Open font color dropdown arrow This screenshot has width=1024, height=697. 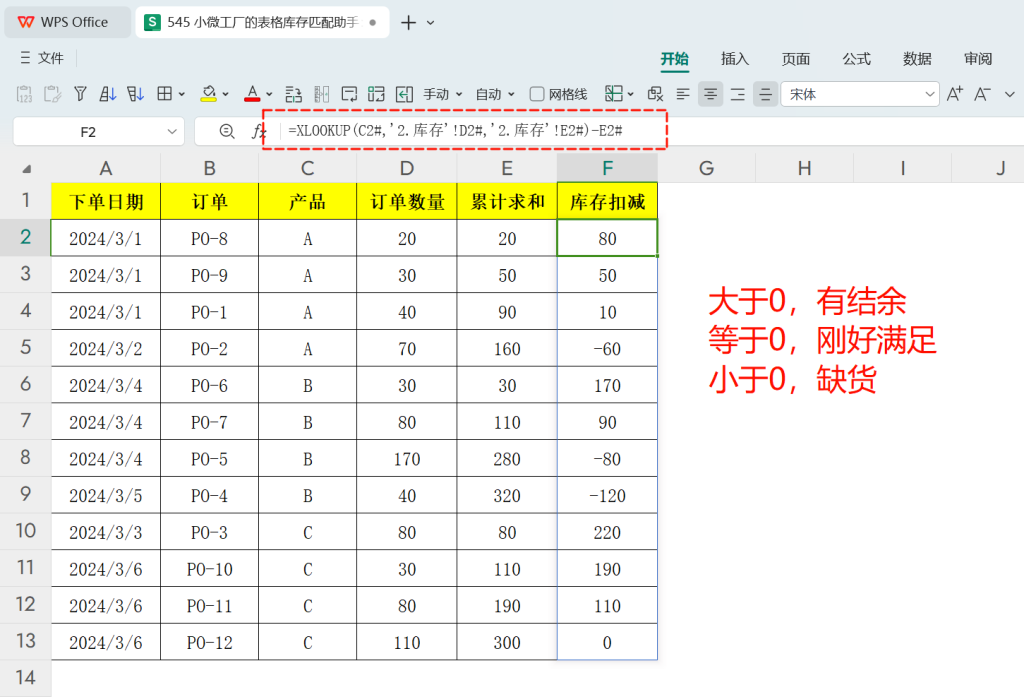click(x=269, y=95)
